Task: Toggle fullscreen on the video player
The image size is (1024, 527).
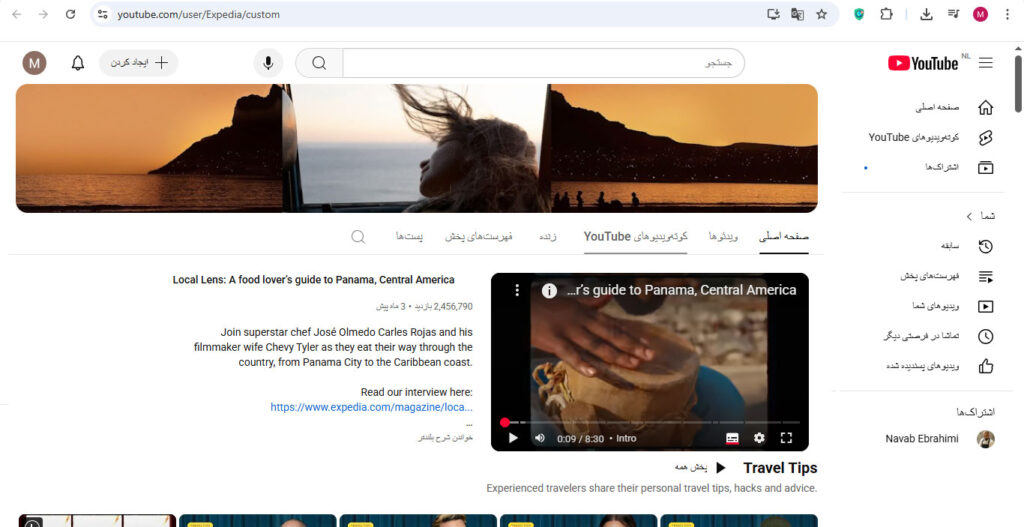Action: pyautogui.click(x=786, y=438)
